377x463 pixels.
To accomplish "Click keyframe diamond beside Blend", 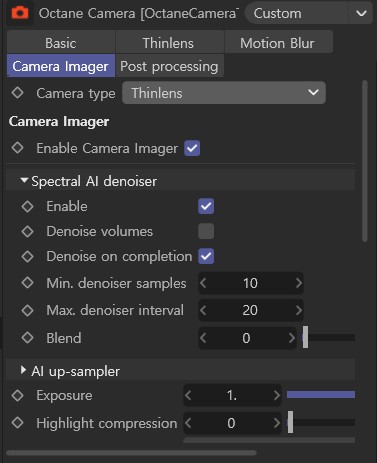I will click(27, 338).
